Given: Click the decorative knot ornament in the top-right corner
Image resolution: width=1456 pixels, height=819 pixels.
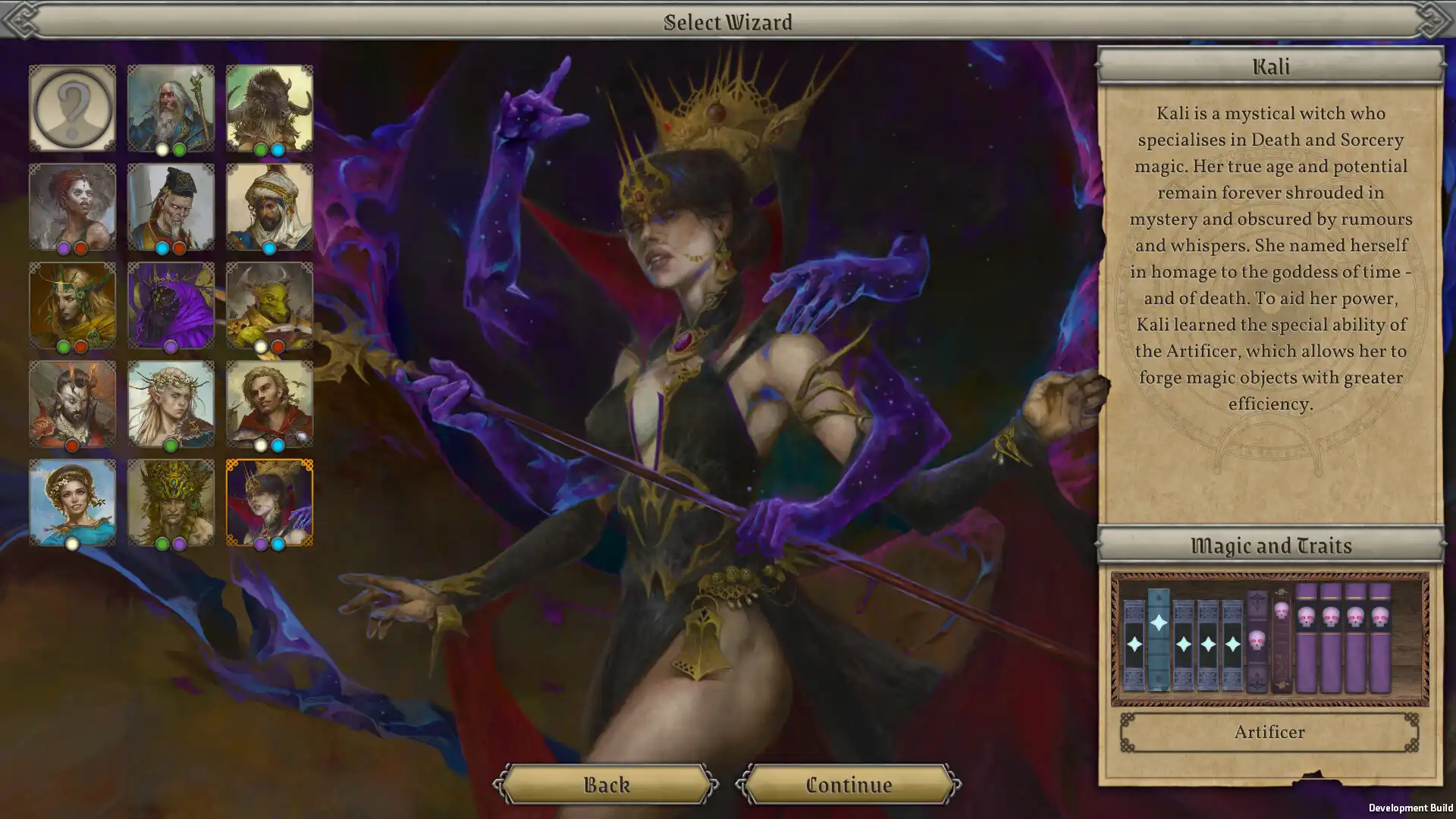Looking at the screenshot, I should 1432,20.
